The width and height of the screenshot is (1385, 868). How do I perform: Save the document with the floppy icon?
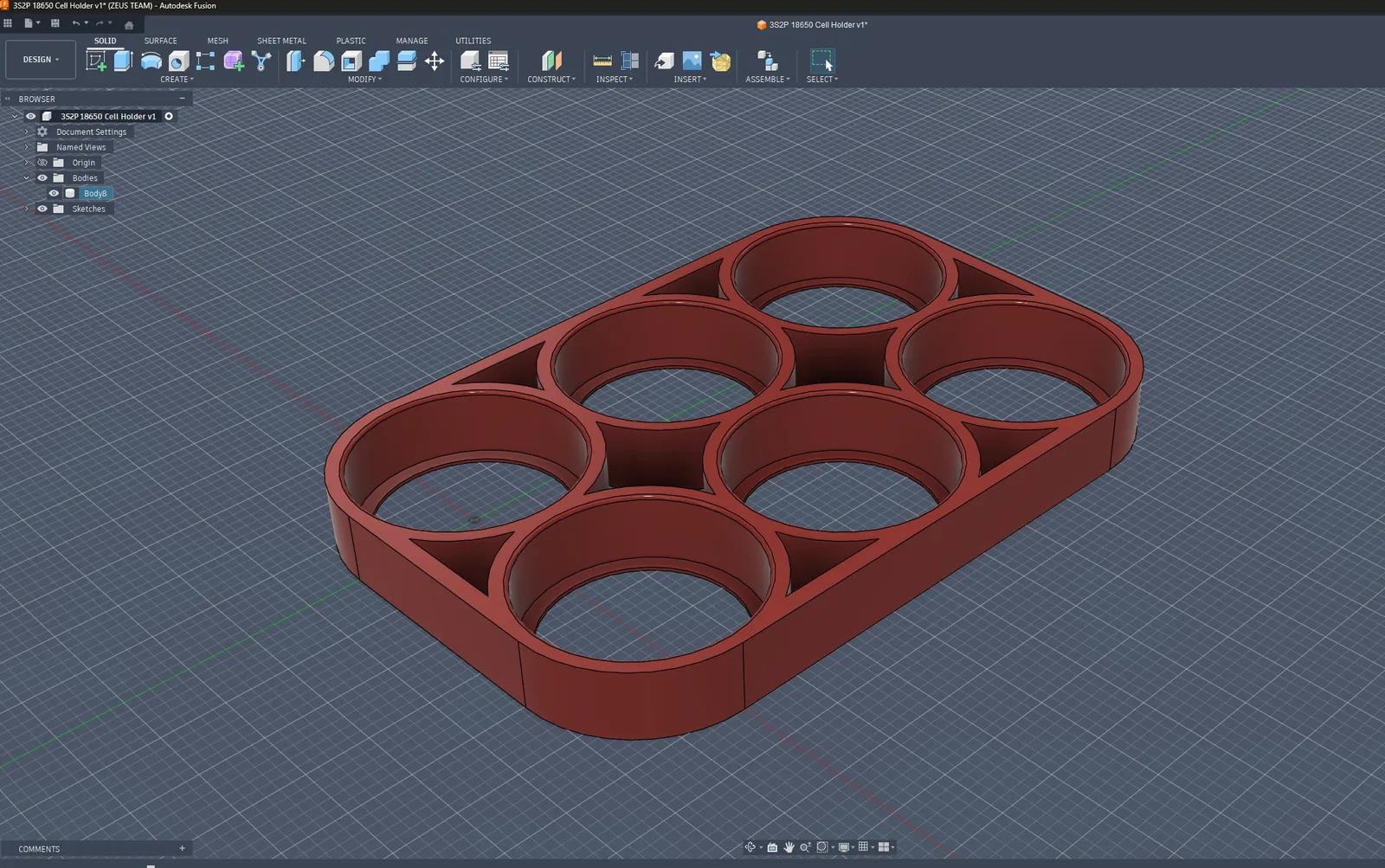(55, 23)
